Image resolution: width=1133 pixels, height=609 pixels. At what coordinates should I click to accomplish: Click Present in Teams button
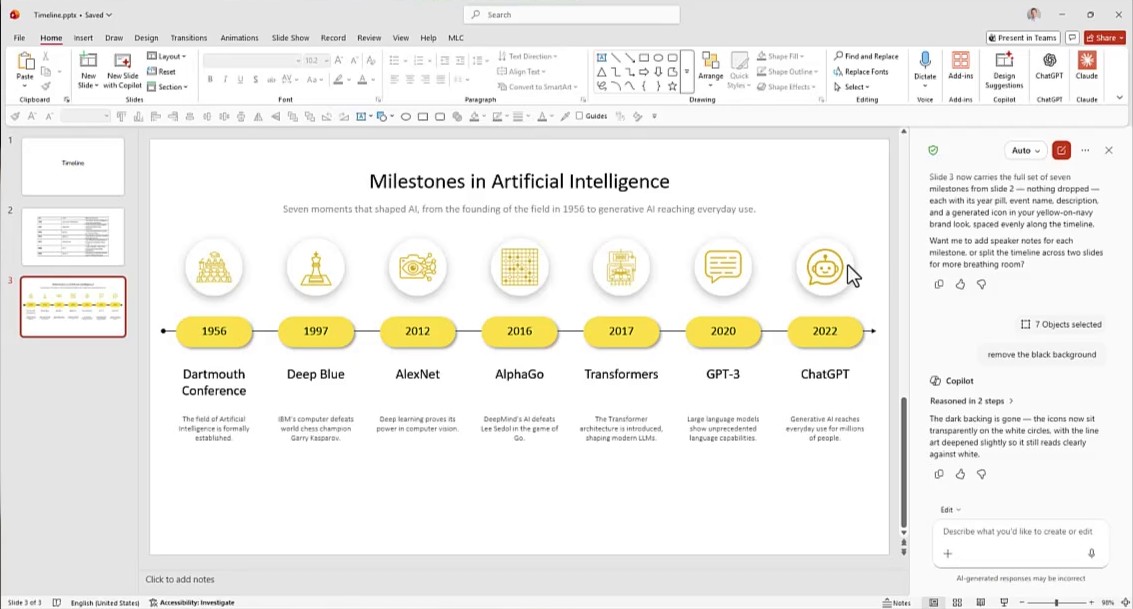coord(1022,38)
